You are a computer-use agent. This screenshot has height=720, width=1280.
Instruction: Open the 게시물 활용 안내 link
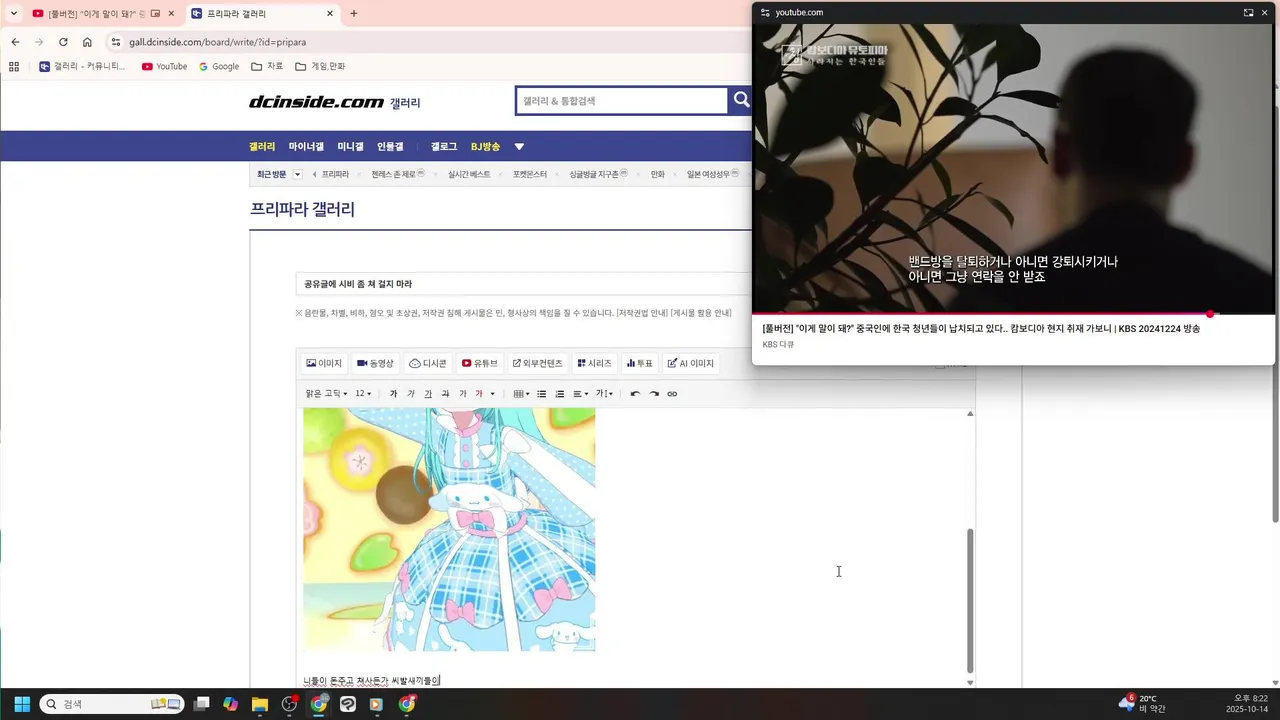pyautogui.click(x=701, y=313)
